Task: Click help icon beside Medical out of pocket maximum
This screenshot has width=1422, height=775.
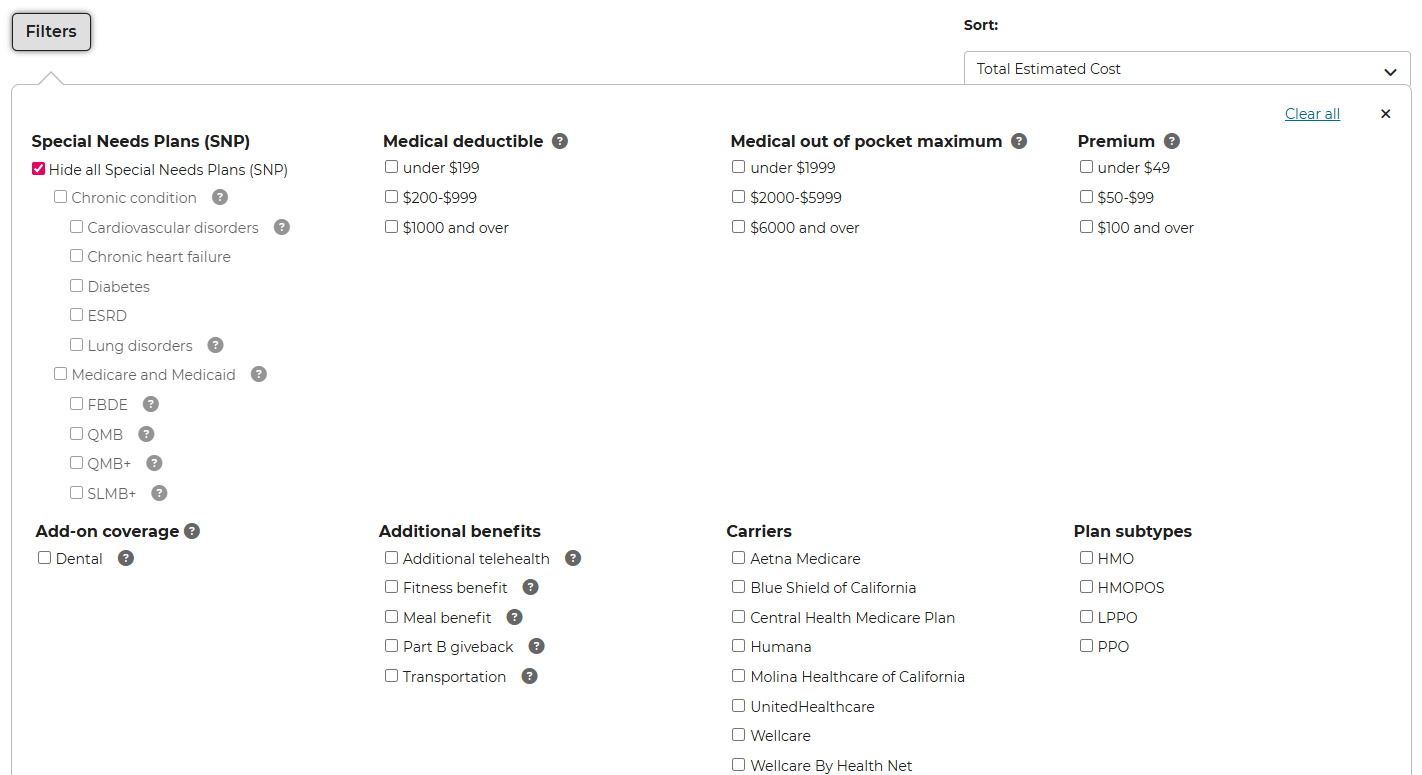Action: click(x=1019, y=141)
